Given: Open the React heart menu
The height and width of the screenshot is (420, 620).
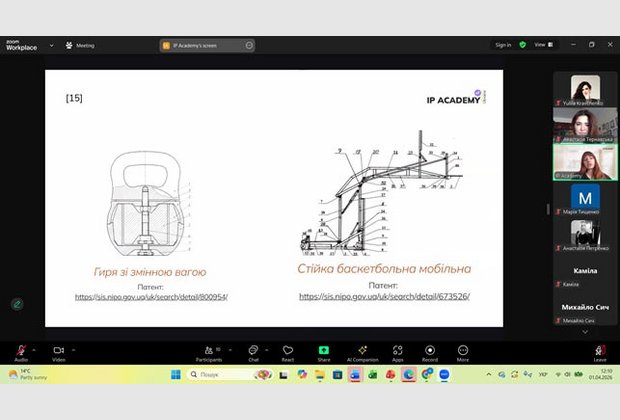Looking at the screenshot, I should (x=288, y=353).
